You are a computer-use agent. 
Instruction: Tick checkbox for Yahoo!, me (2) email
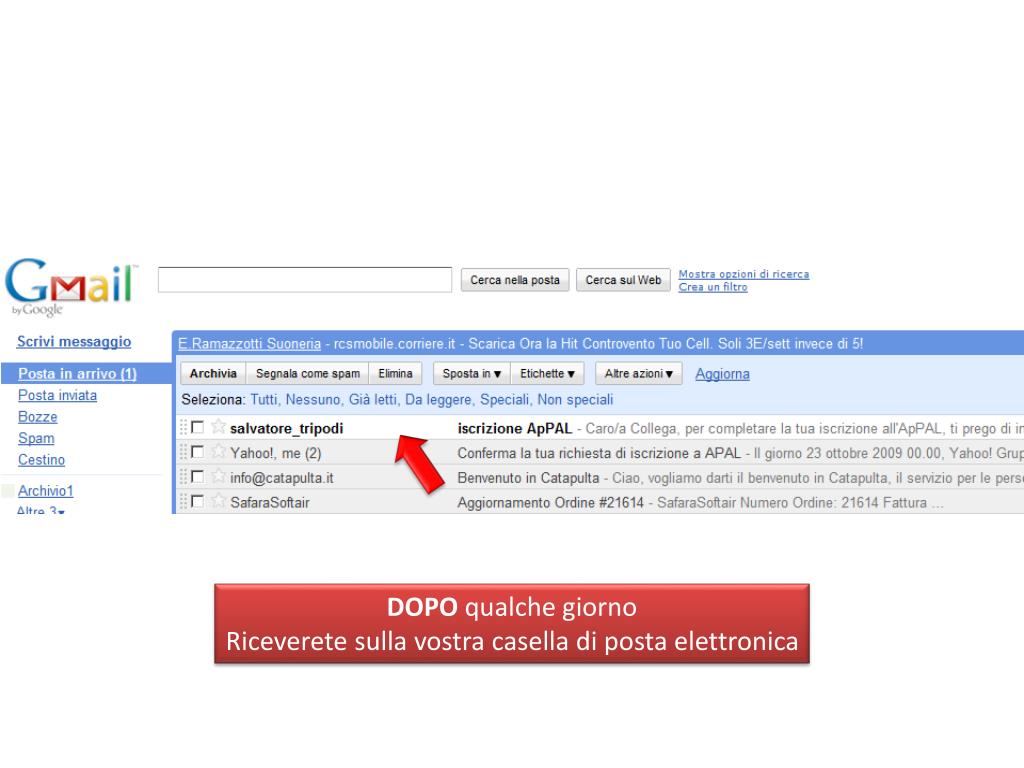197,452
